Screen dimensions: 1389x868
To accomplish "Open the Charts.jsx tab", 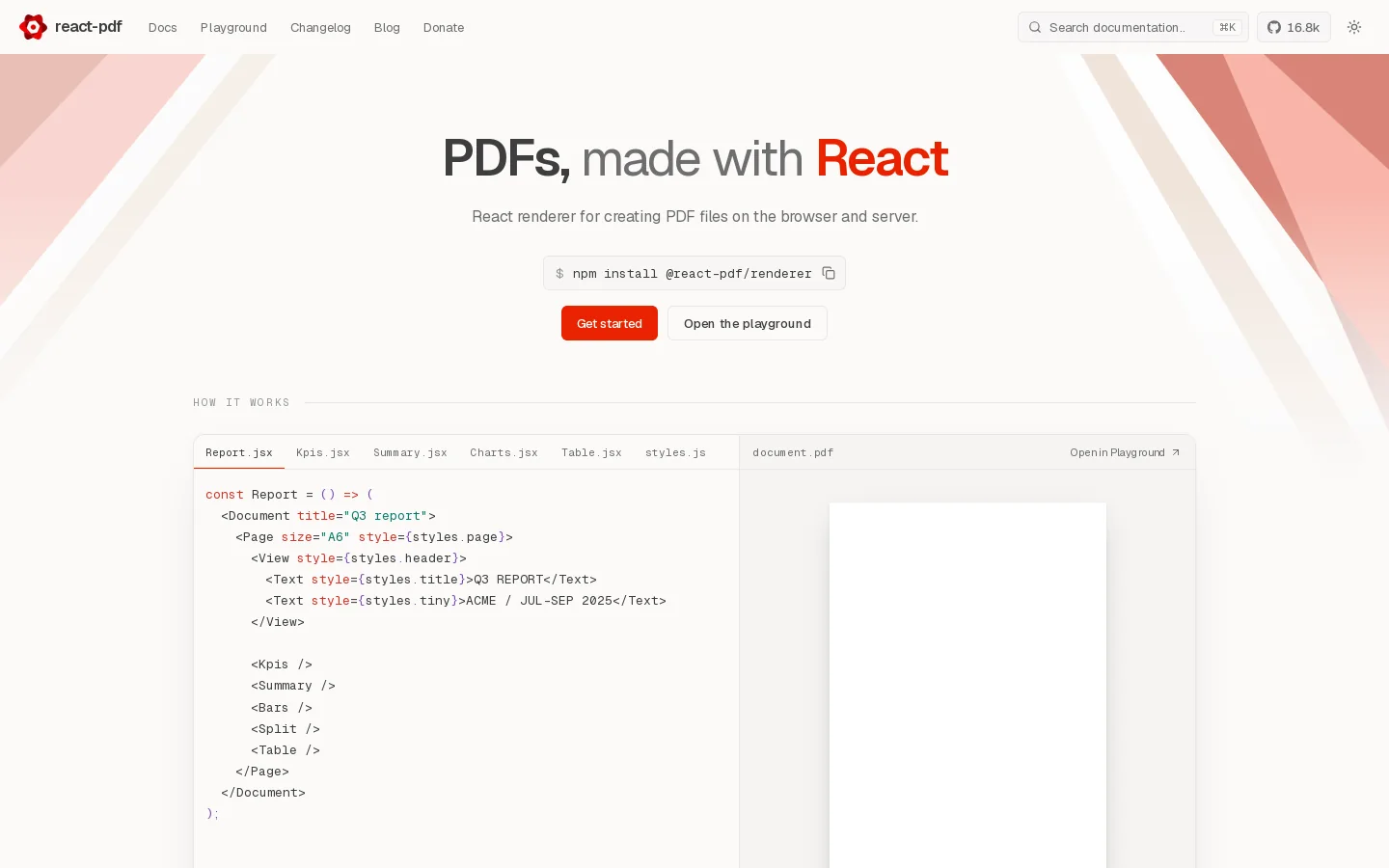I will tap(504, 452).
